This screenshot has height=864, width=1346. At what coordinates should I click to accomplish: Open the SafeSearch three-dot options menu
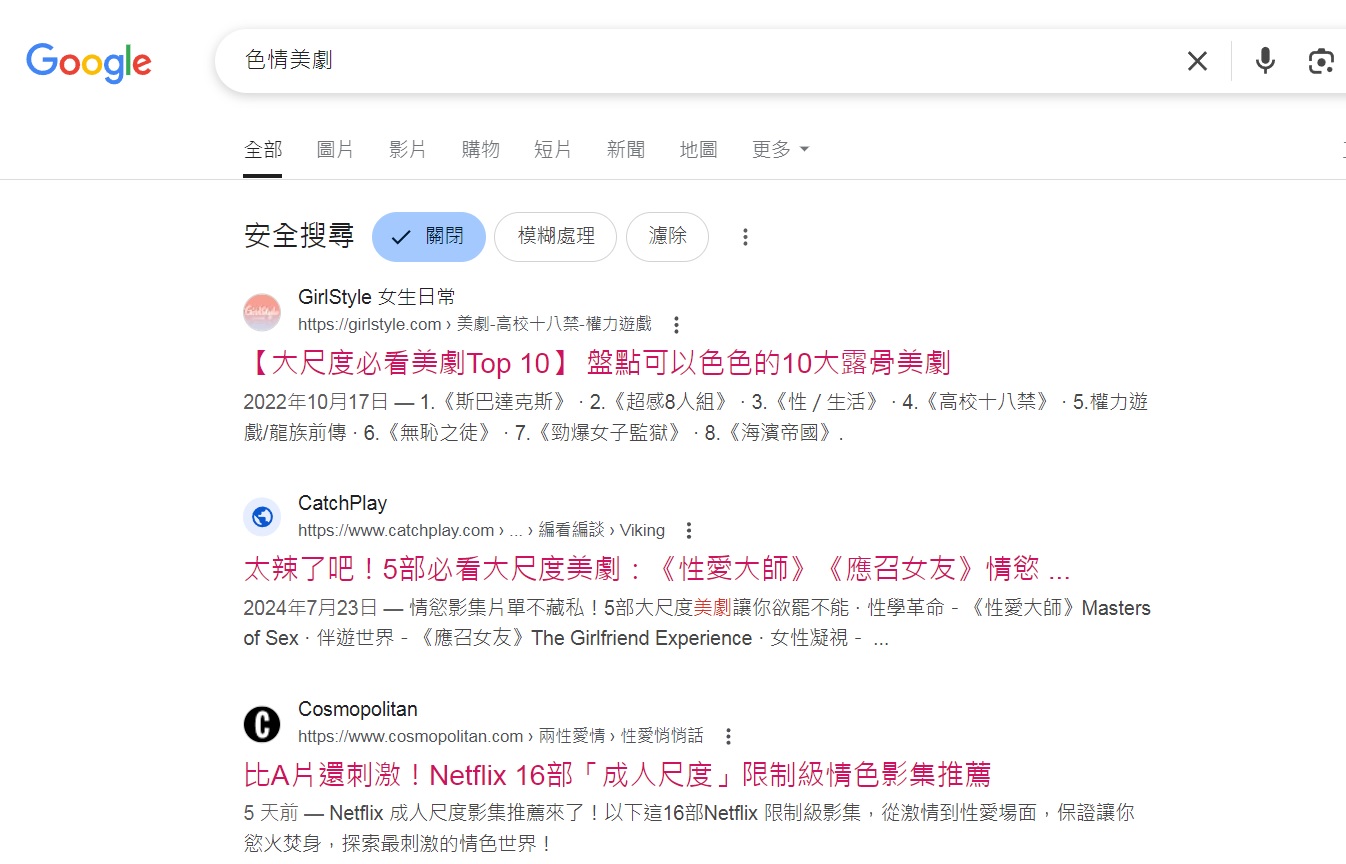745,237
